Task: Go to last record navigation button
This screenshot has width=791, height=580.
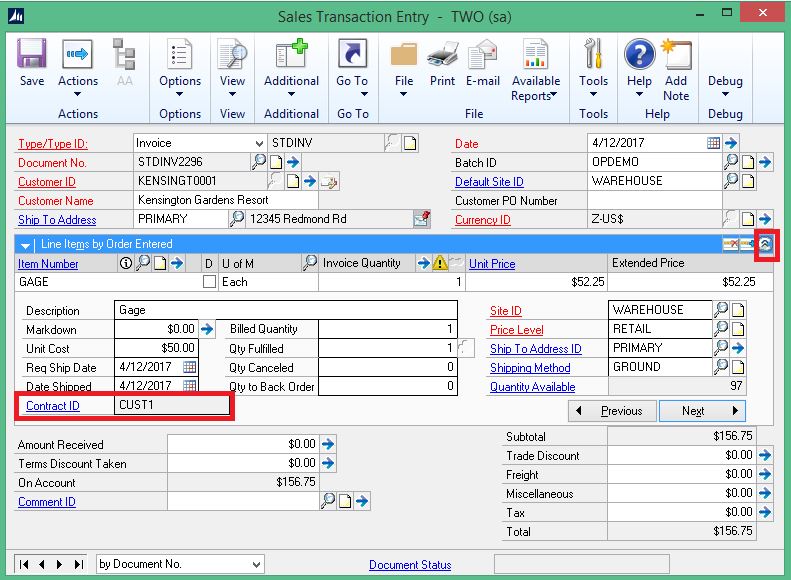Action: tap(79, 564)
